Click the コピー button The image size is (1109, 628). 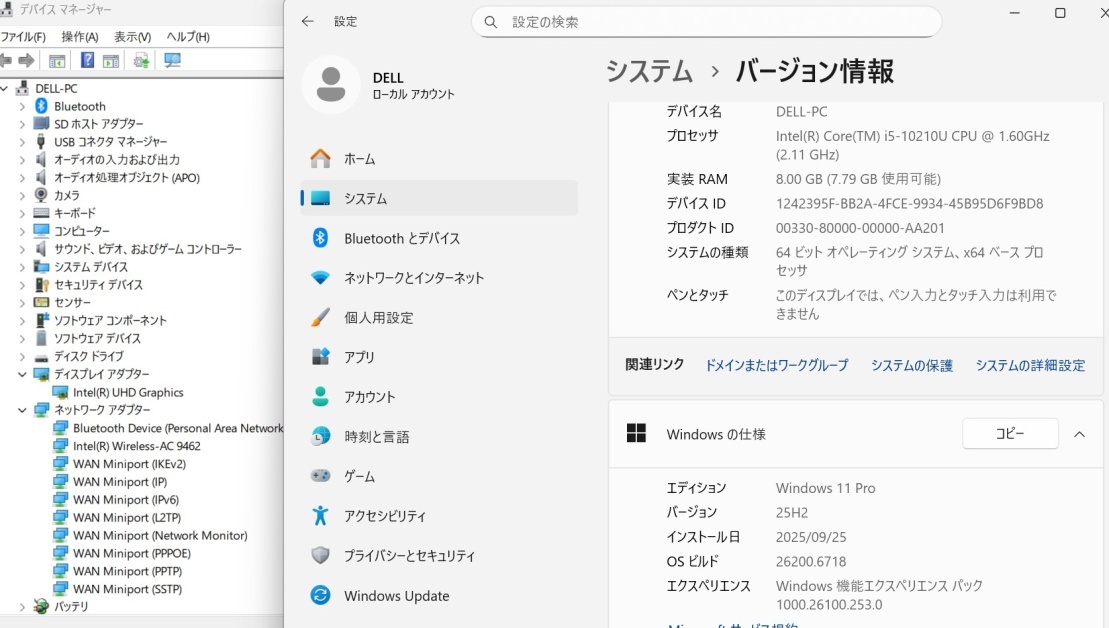[x=1010, y=433]
